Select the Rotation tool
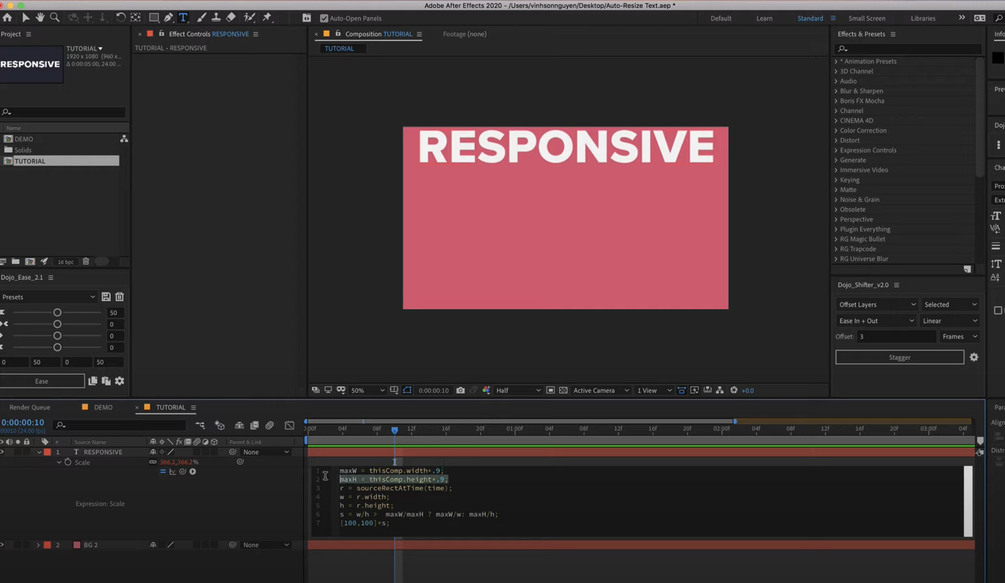 click(120, 18)
